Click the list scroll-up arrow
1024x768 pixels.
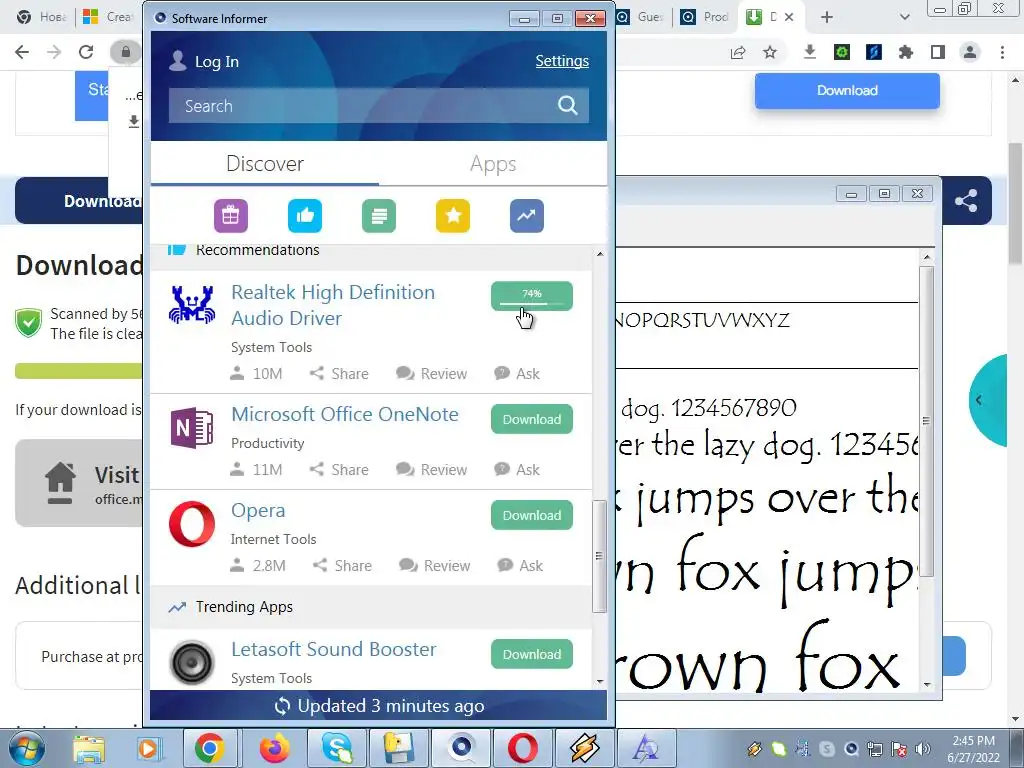600,253
